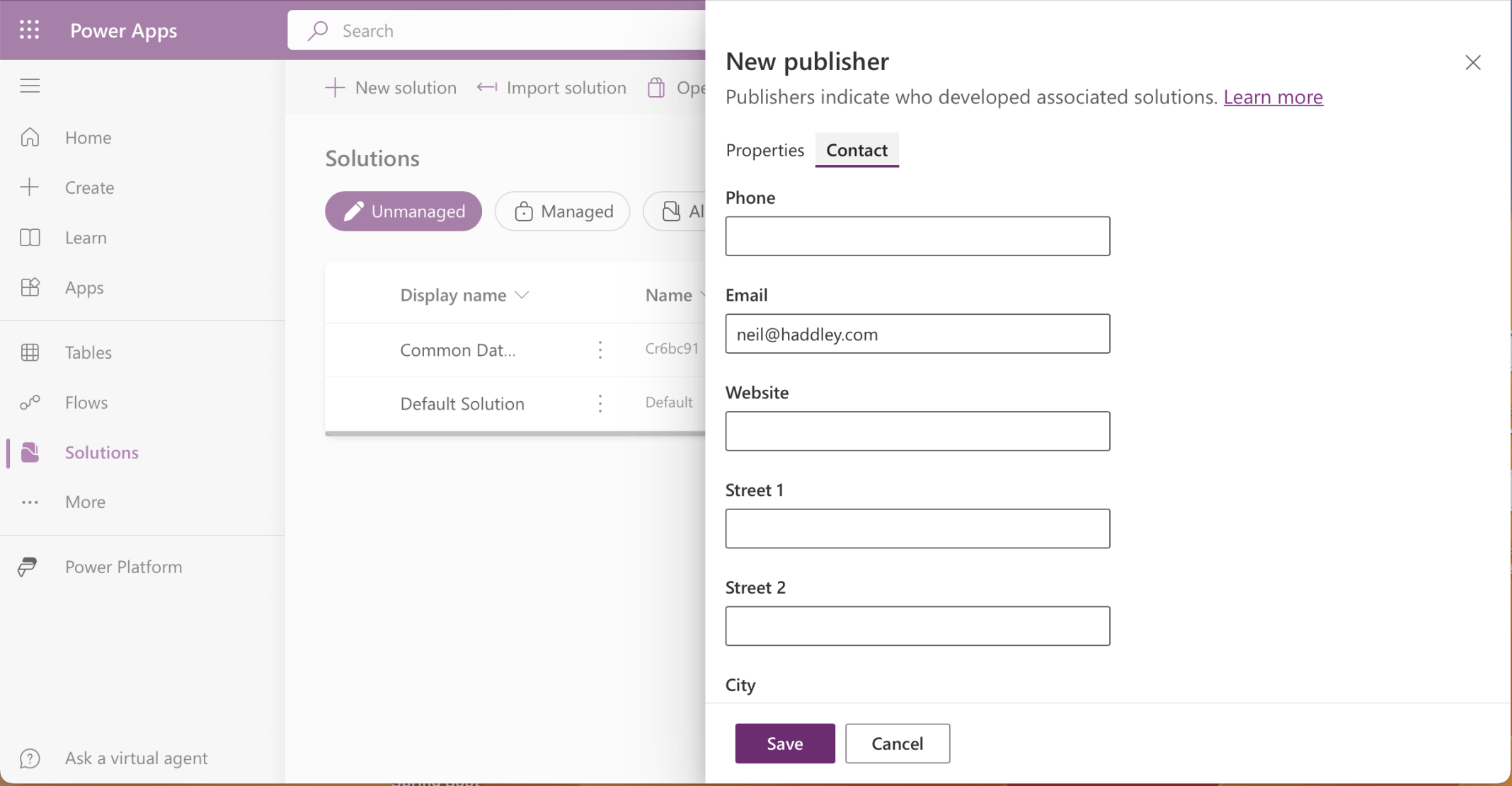Follow the Learn more link
This screenshot has width=1512, height=786.
click(1273, 97)
